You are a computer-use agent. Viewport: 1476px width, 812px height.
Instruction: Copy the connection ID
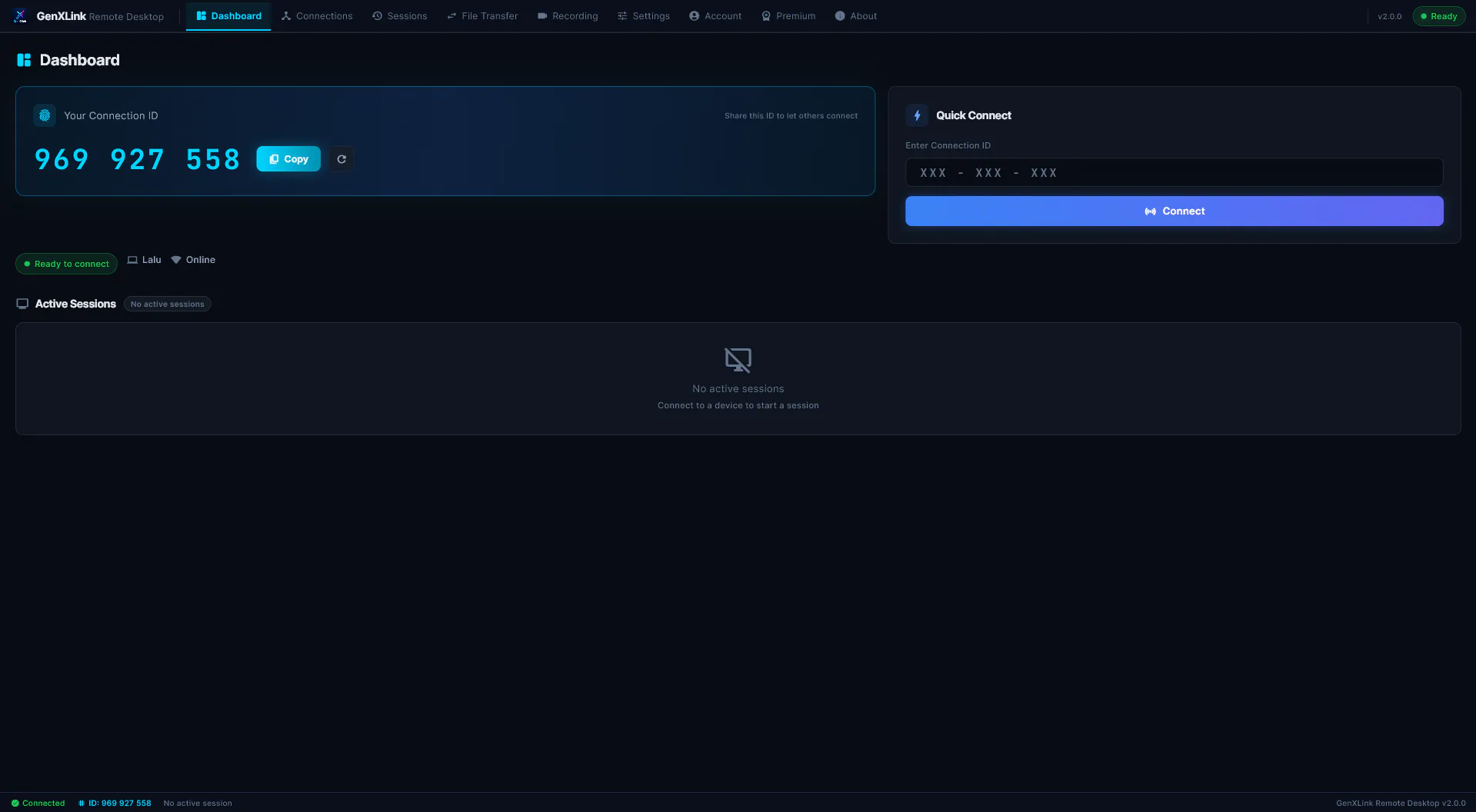click(288, 159)
